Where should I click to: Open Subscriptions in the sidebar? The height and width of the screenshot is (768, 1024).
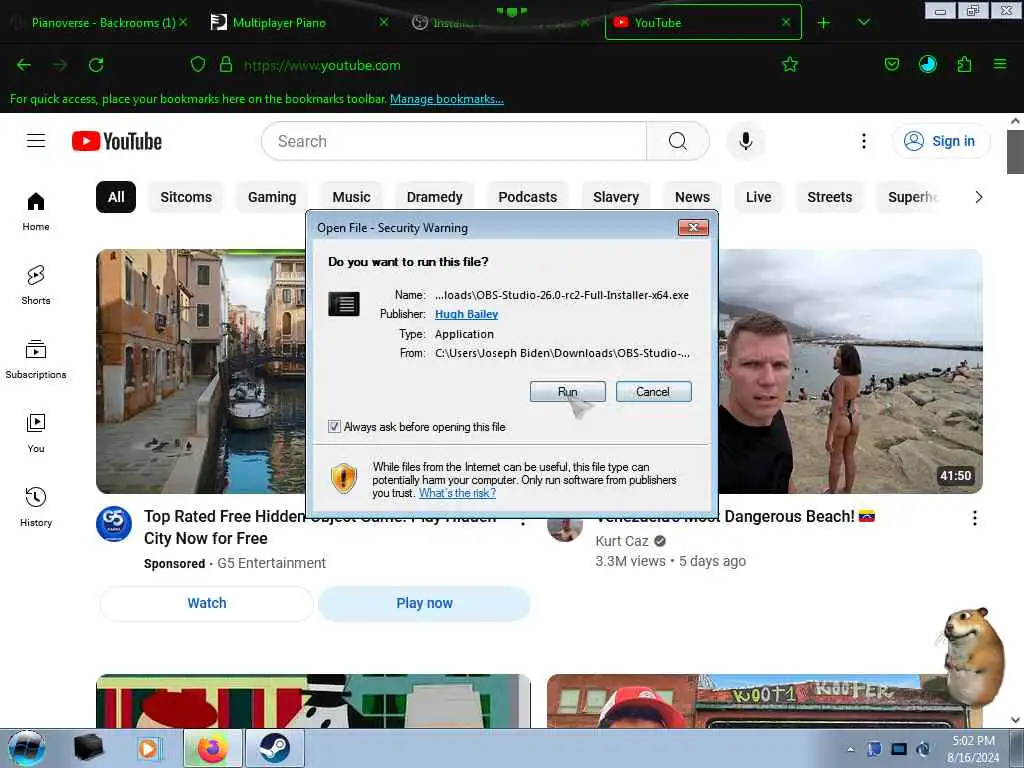[x=36, y=359]
